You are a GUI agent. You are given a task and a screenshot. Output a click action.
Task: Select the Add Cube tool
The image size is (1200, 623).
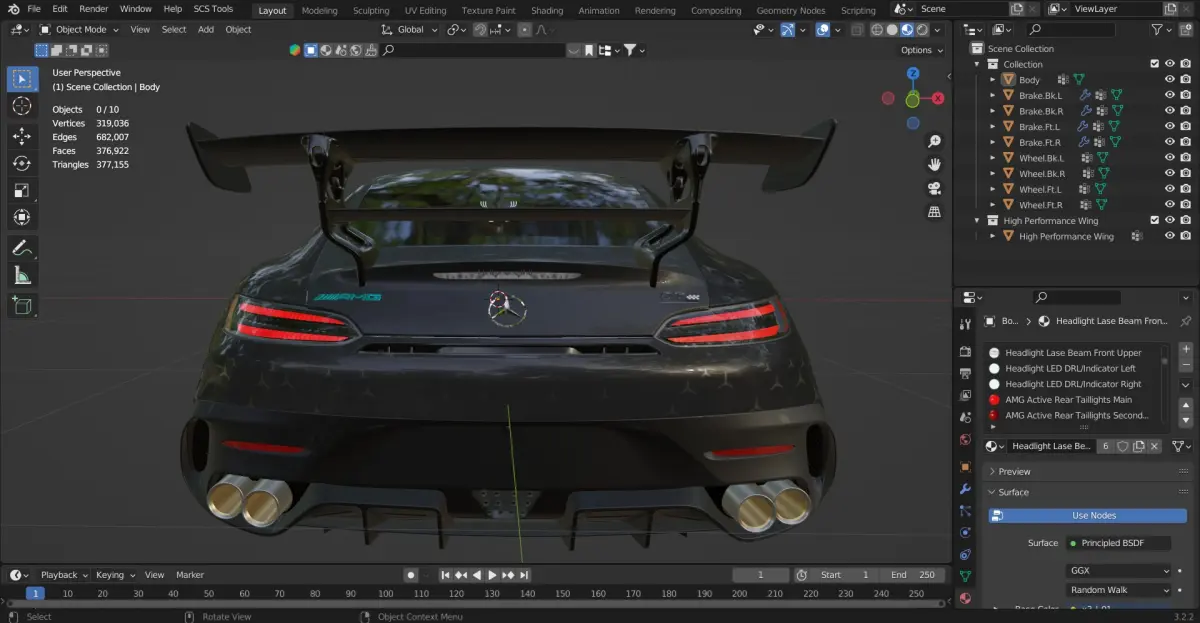point(22,305)
